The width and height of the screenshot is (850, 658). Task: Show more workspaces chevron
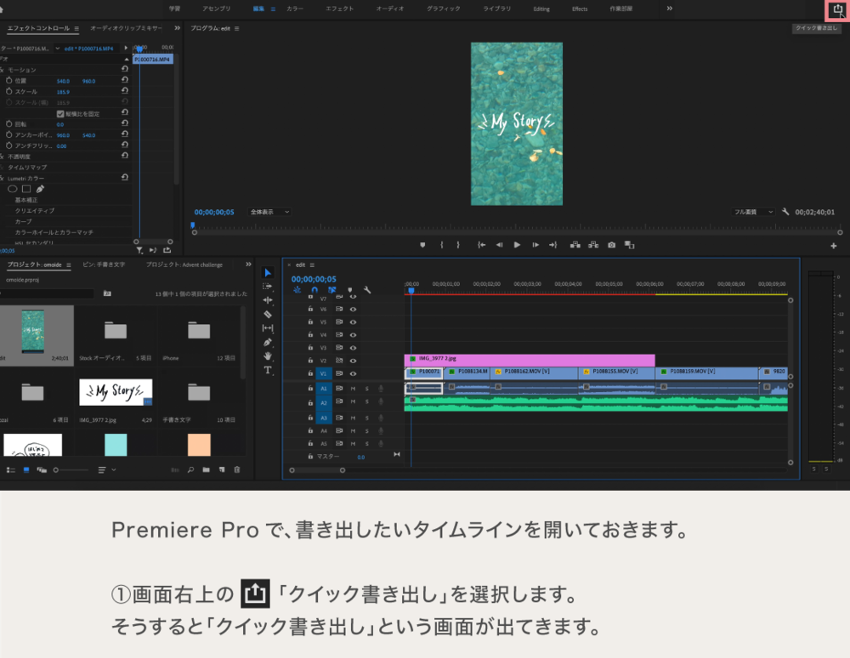669,8
